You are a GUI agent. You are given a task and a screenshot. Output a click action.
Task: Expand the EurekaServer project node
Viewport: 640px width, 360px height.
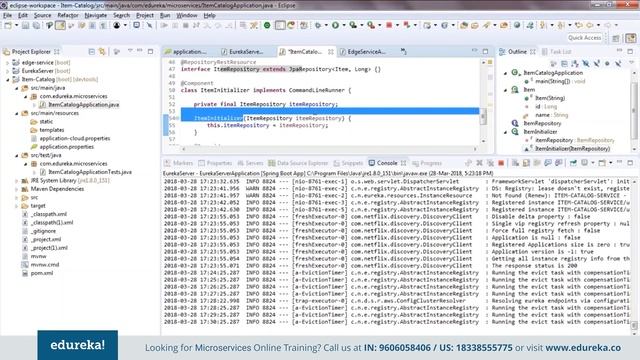pos(7,71)
